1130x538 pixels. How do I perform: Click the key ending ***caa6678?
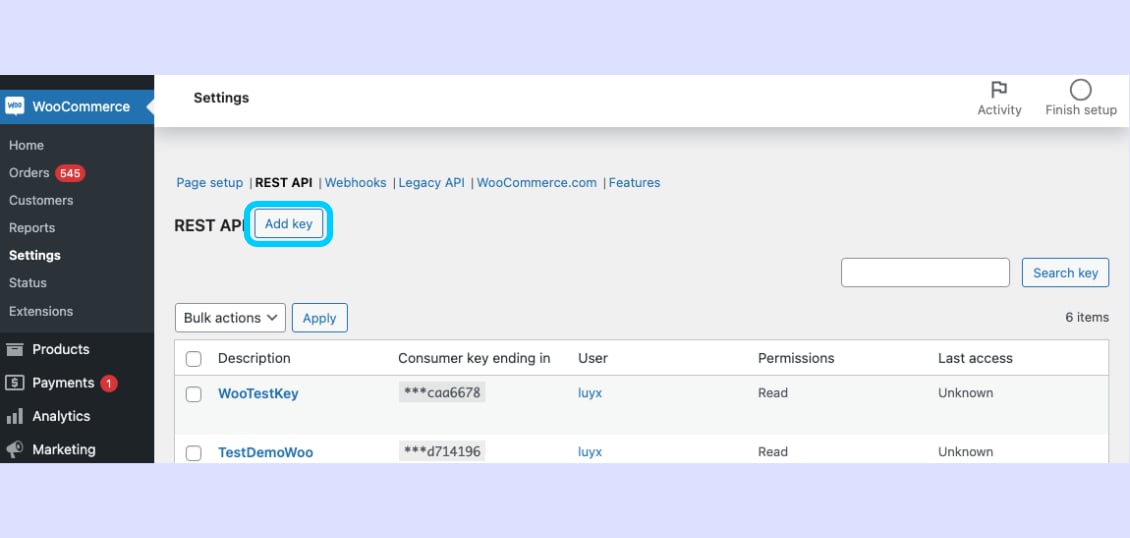[x=442, y=393]
